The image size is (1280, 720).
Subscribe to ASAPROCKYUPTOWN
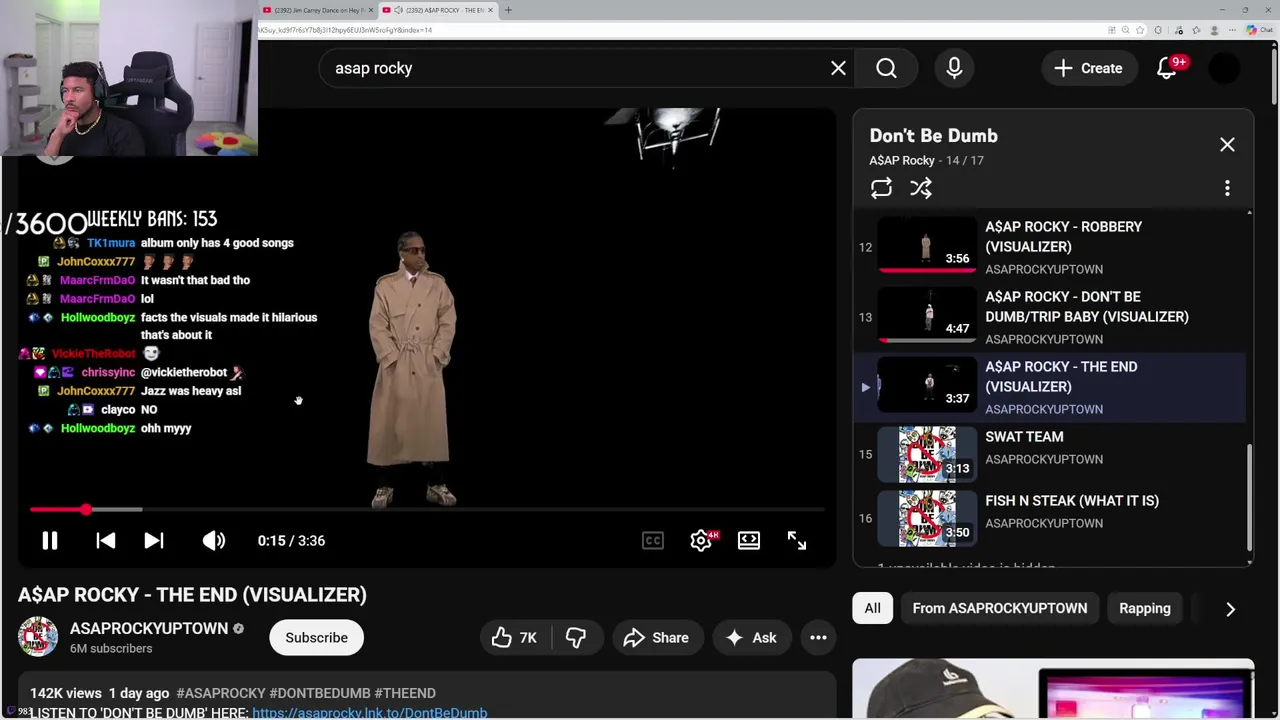(x=316, y=638)
